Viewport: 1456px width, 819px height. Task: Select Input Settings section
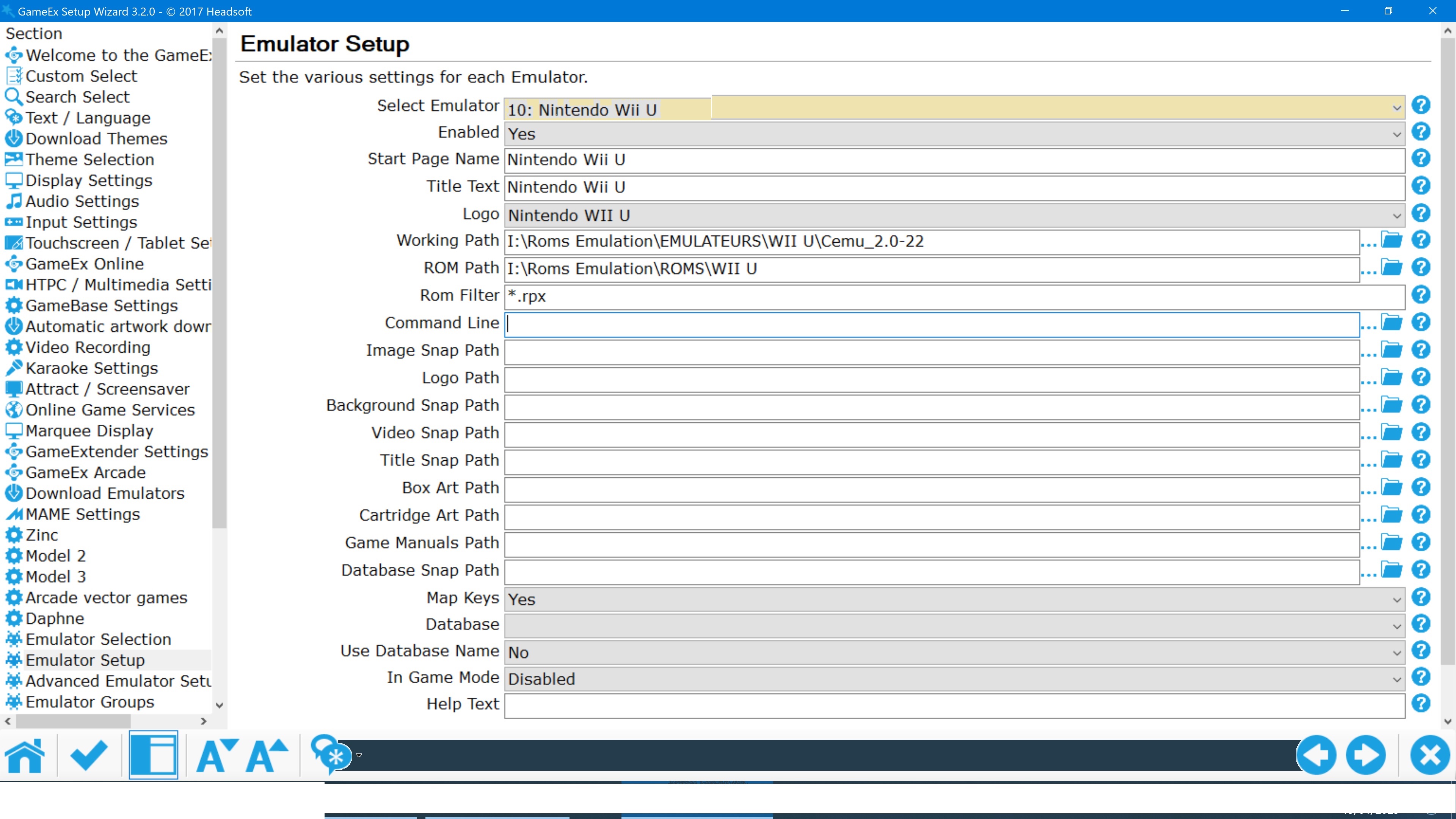(x=82, y=223)
